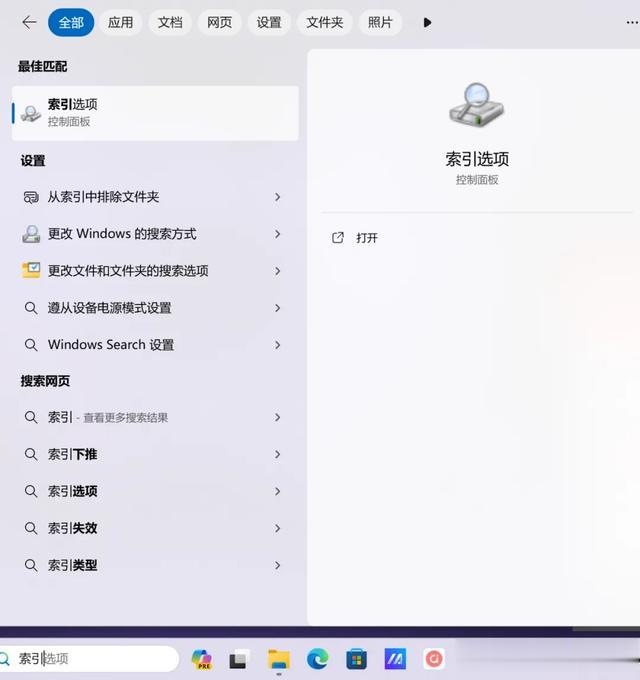
Task: Switch to the 文件夹 filter tab
Action: point(324,23)
